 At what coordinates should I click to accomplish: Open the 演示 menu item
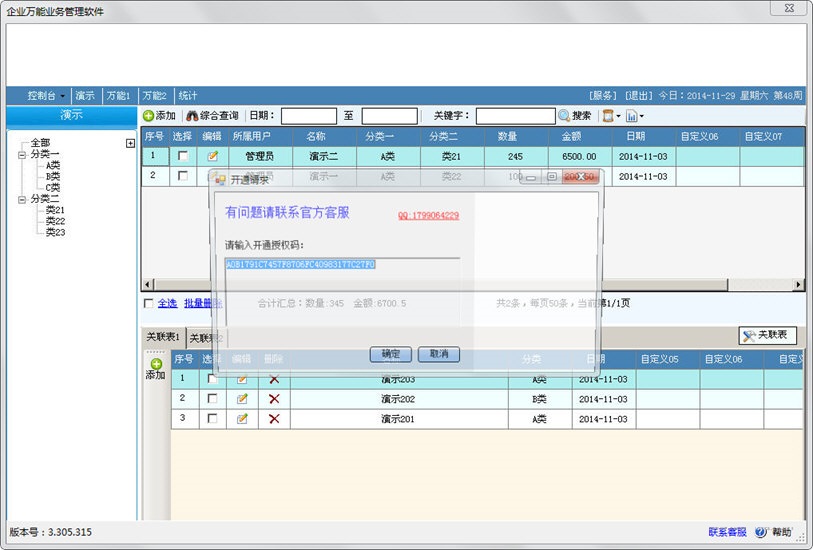click(85, 95)
